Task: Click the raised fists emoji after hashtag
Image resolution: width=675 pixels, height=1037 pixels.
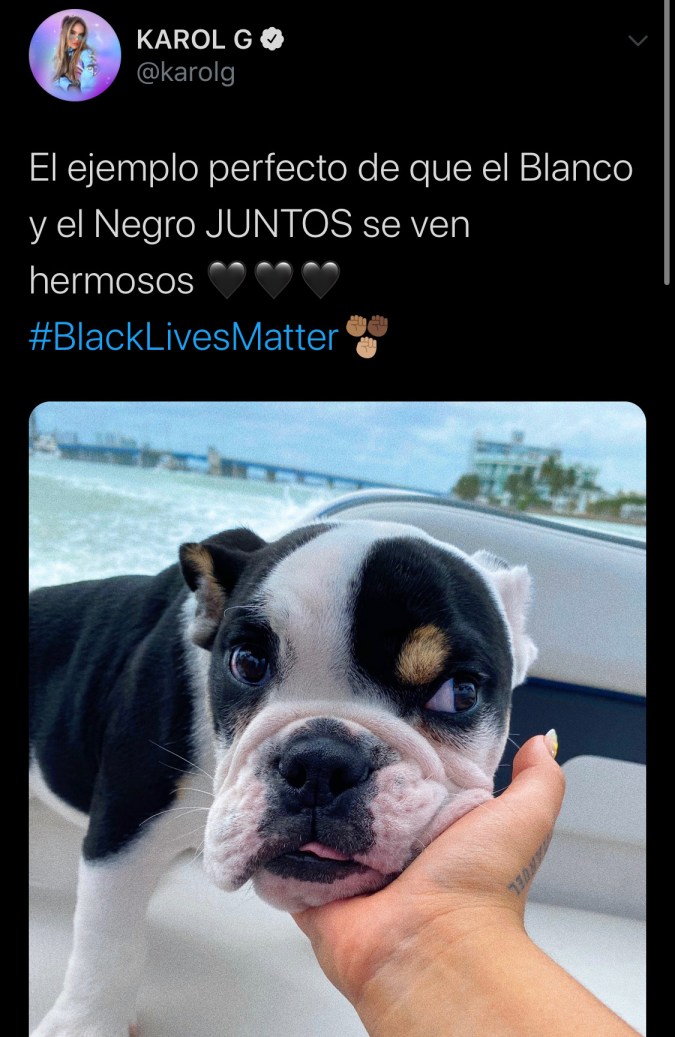Action: (367, 337)
